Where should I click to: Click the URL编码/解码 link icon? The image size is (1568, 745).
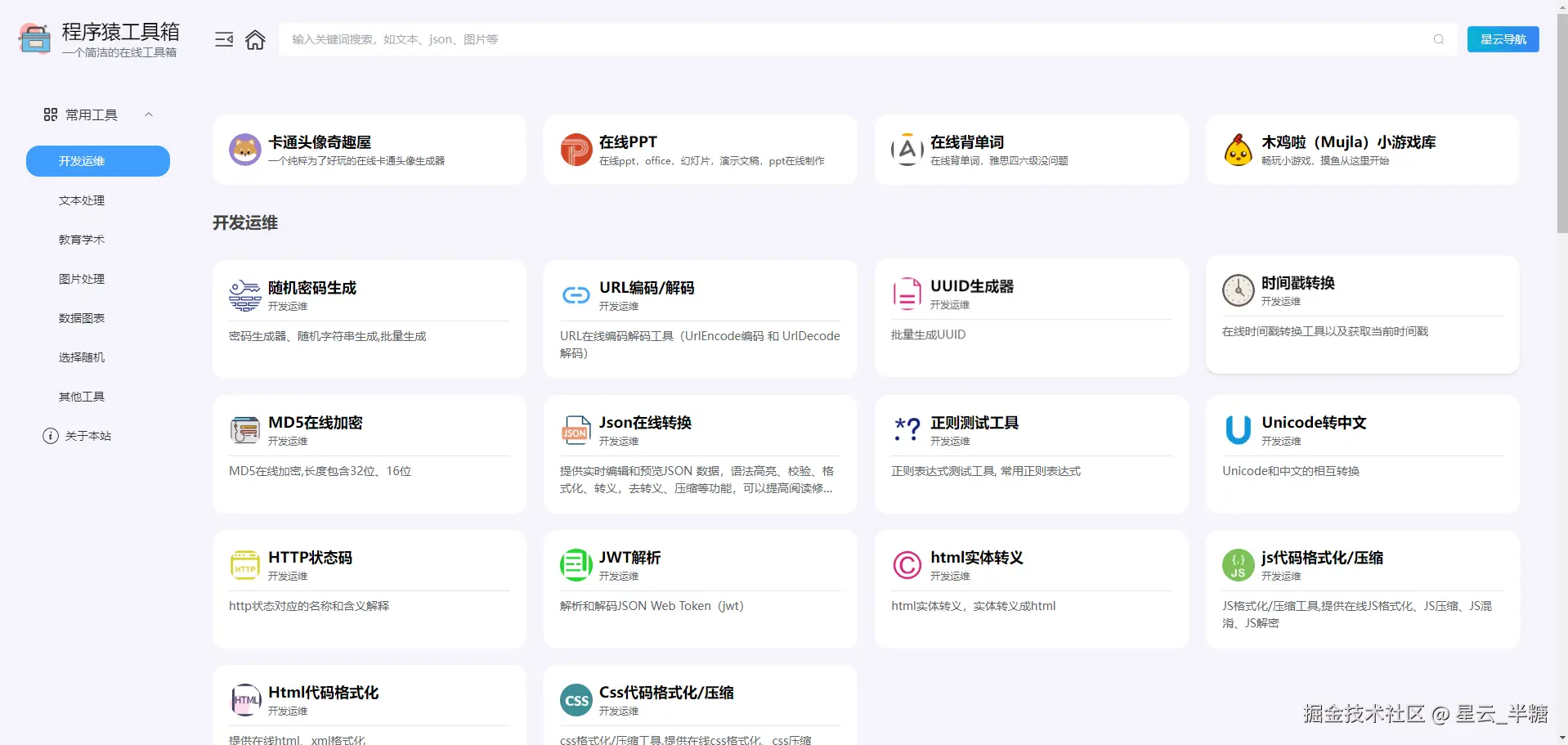(x=576, y=295)
